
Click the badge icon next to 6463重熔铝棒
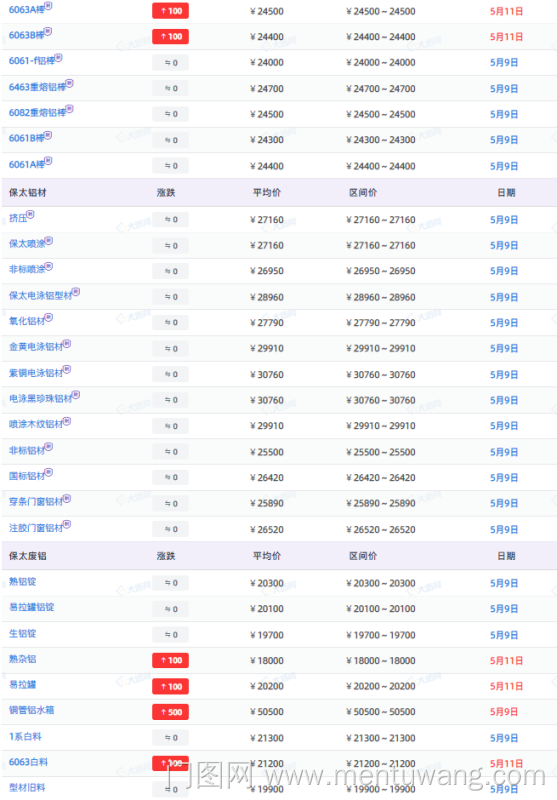(69, 83)
